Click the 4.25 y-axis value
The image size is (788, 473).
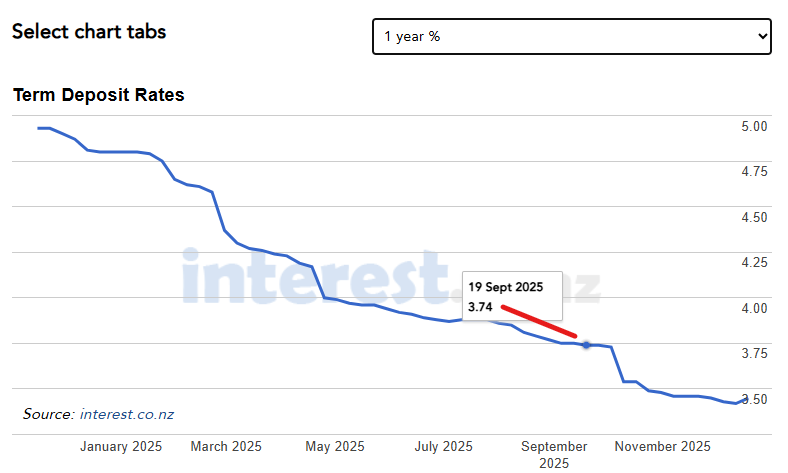click(754, 262)
